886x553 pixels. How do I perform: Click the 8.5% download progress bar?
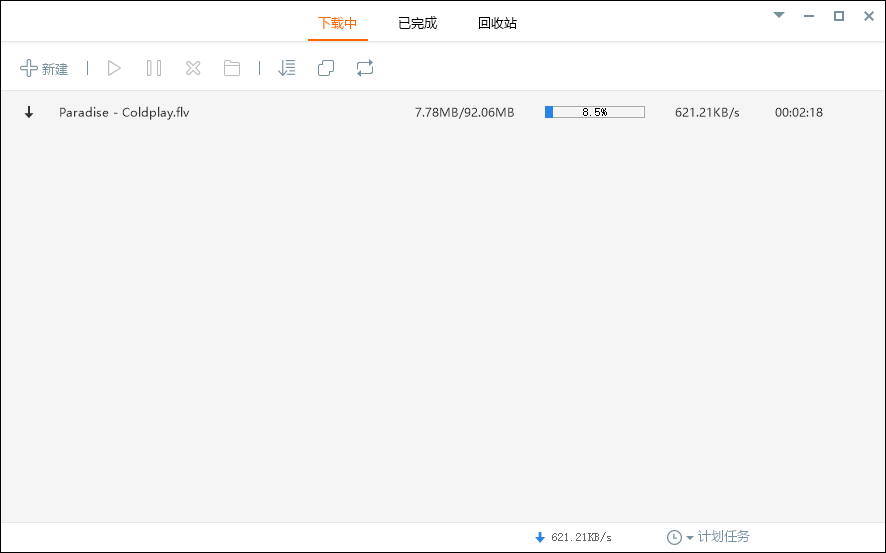[x=594, y=112]
